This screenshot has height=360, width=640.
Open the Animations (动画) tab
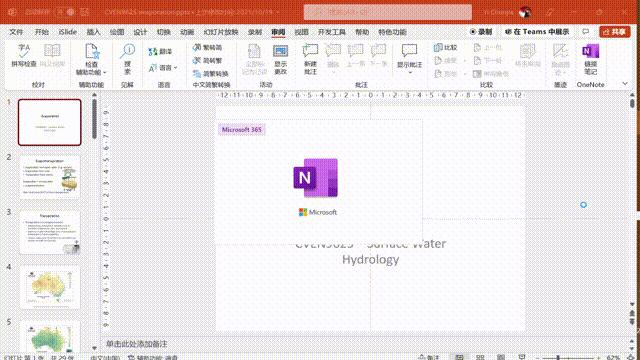pyautogui.click(x=187, y=32)
